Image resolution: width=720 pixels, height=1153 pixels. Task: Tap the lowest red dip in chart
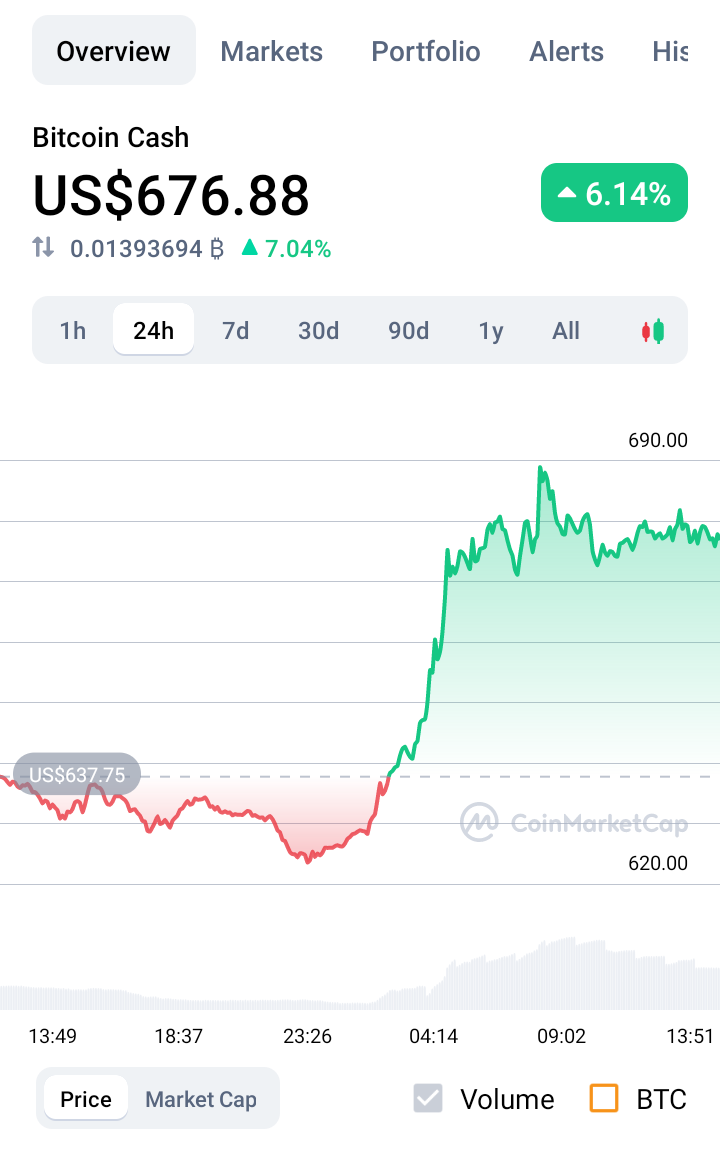[x=308, y=861]
